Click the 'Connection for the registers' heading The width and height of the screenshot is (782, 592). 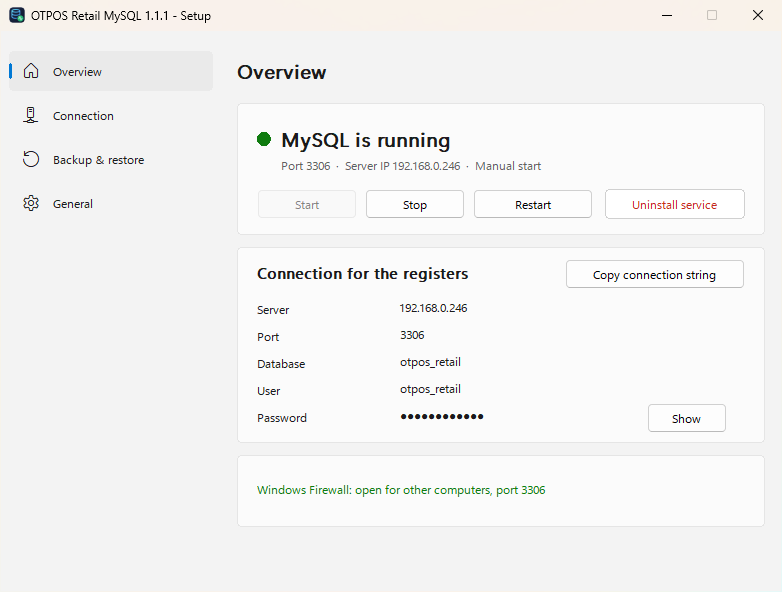click(363, 274)
